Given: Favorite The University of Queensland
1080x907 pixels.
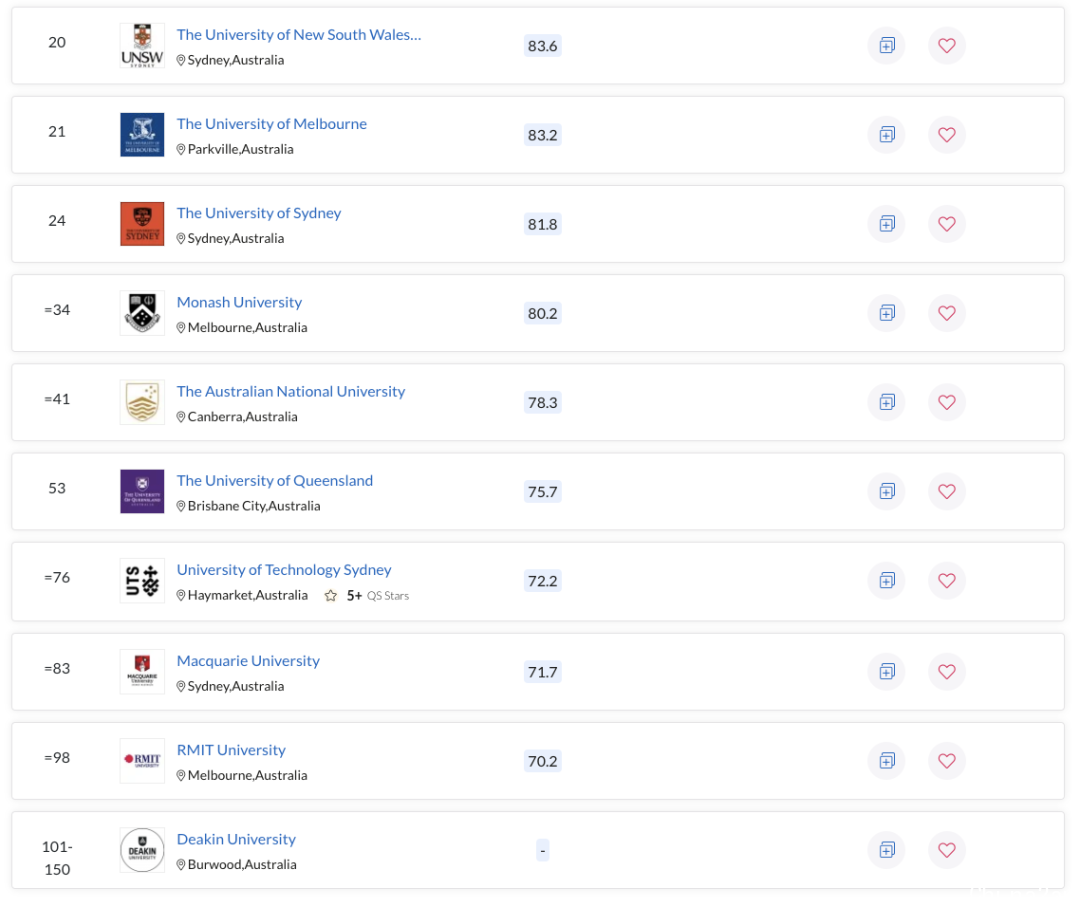Looking at the screenshot, I should 946,492.
